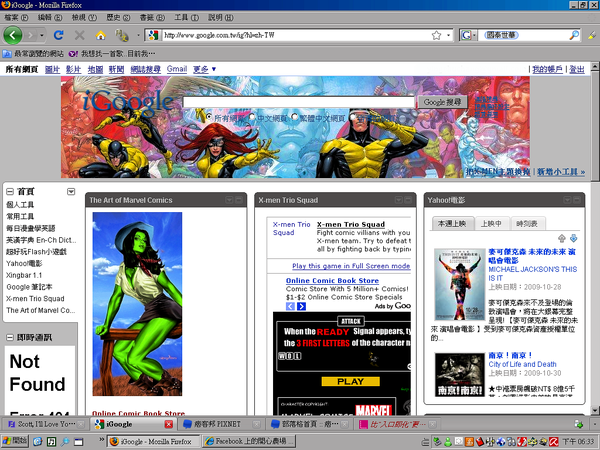
Task: Open the images link in Google navigation
Action: tap(52, 69)
